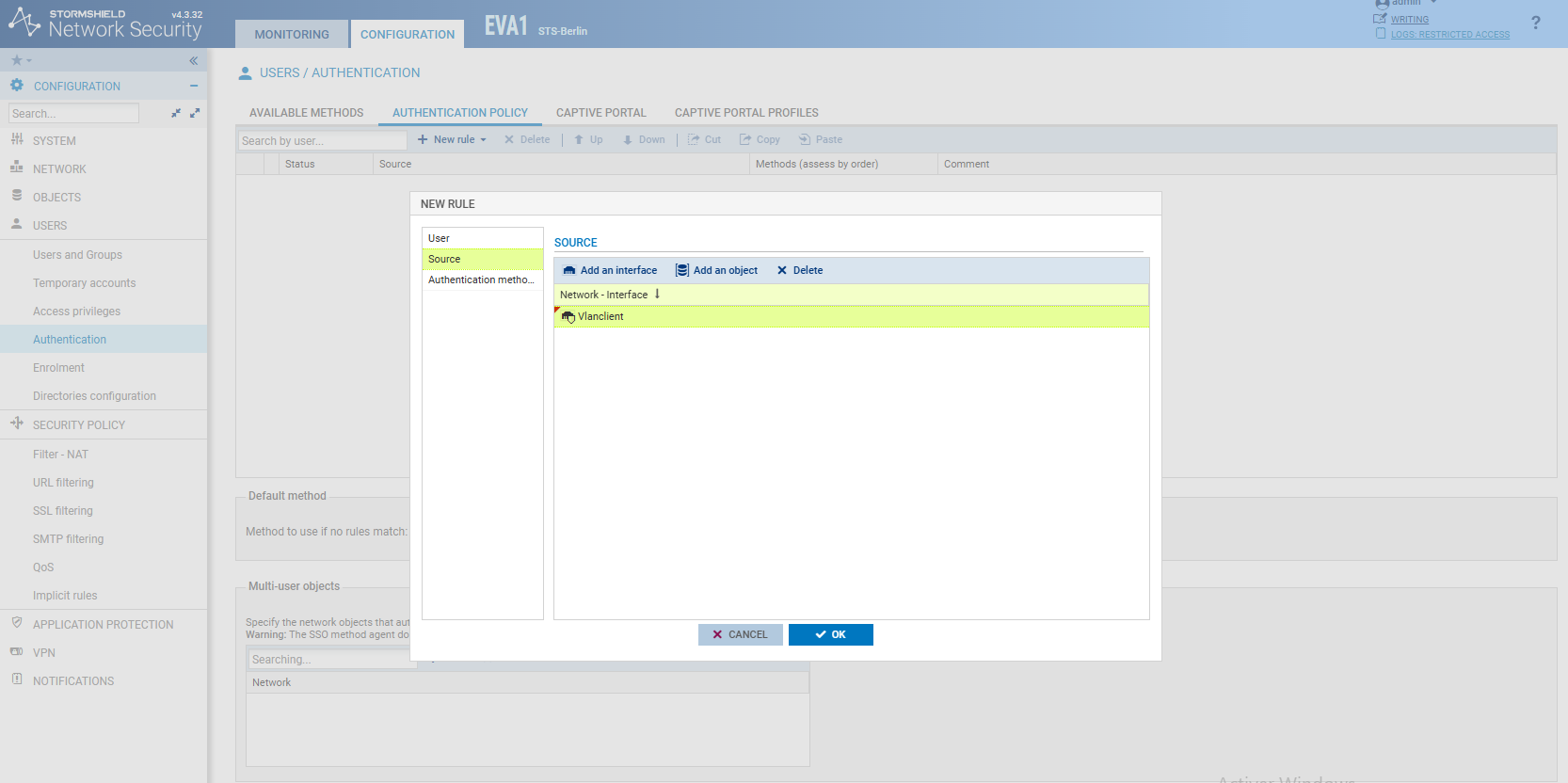Click the help question mark icon

coord(1535,23)
